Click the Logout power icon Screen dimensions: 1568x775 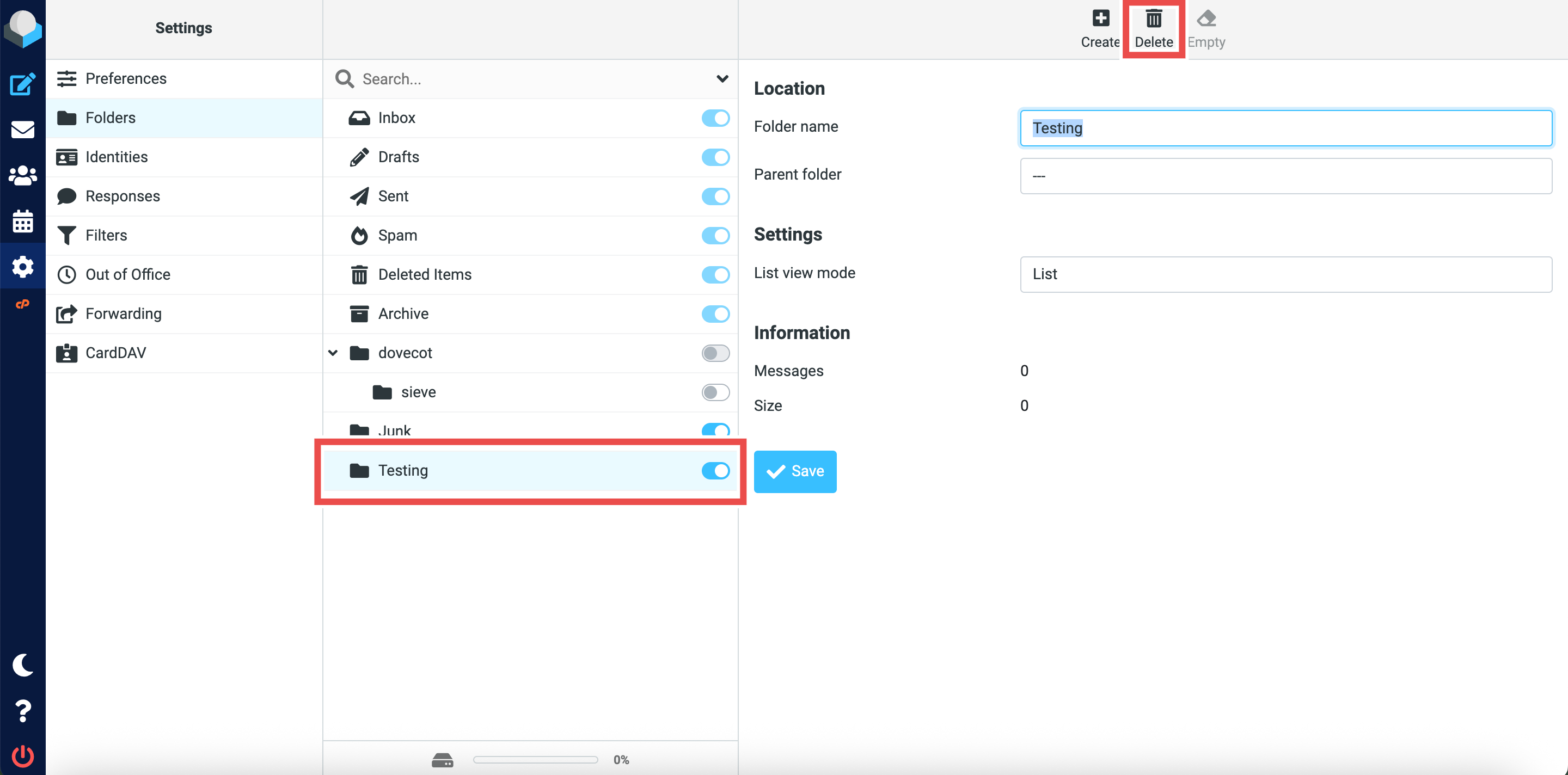[x=22, y=756]
